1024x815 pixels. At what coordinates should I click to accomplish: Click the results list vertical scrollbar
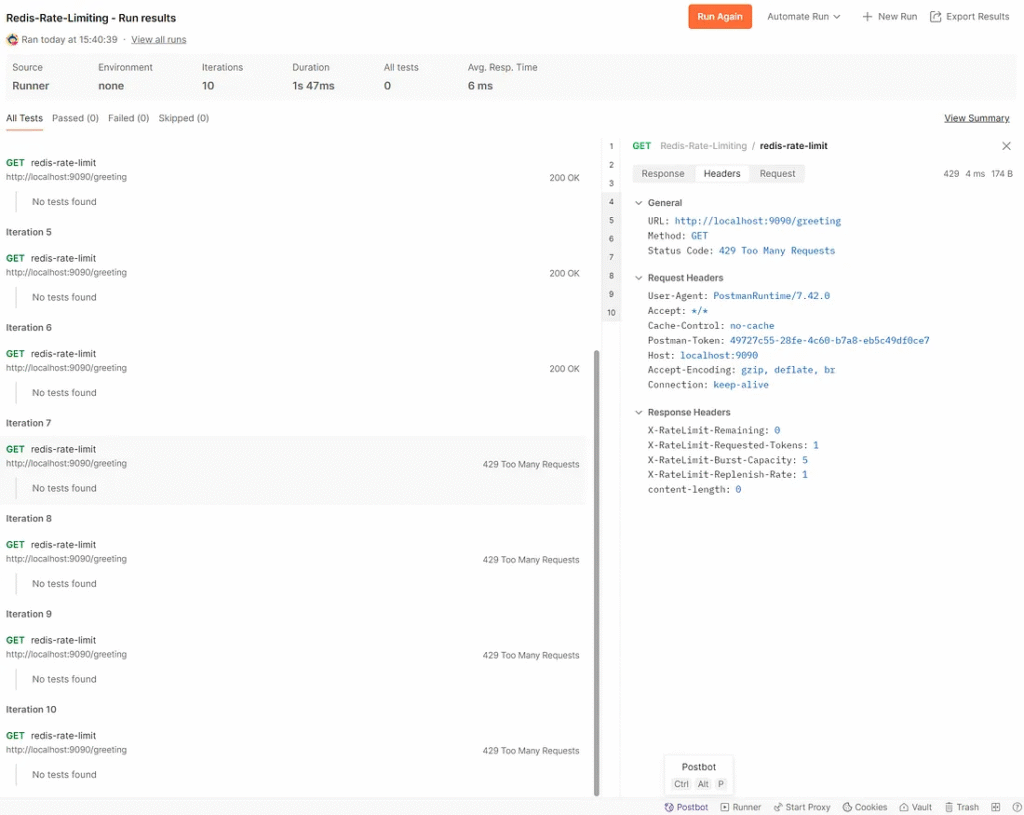pos(596,573)
